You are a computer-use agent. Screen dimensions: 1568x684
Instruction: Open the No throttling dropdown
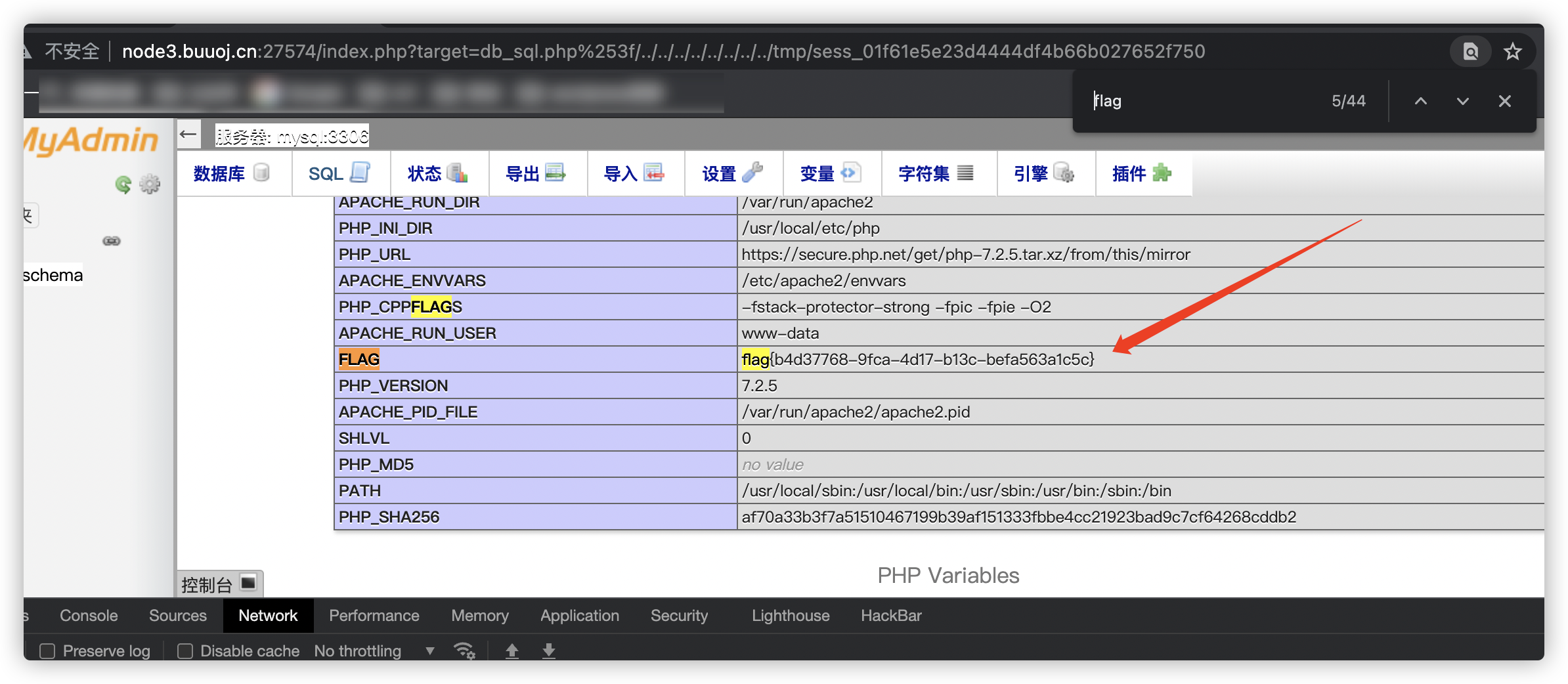tap(374, 651)
